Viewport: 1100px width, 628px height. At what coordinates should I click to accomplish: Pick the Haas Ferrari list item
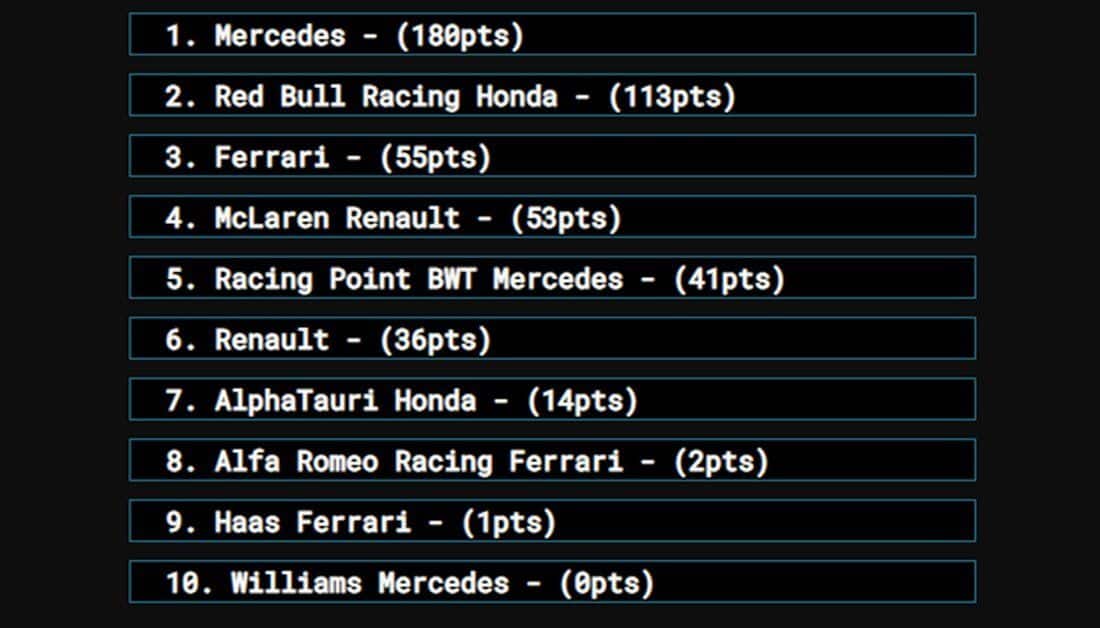(x=552, y=521)
